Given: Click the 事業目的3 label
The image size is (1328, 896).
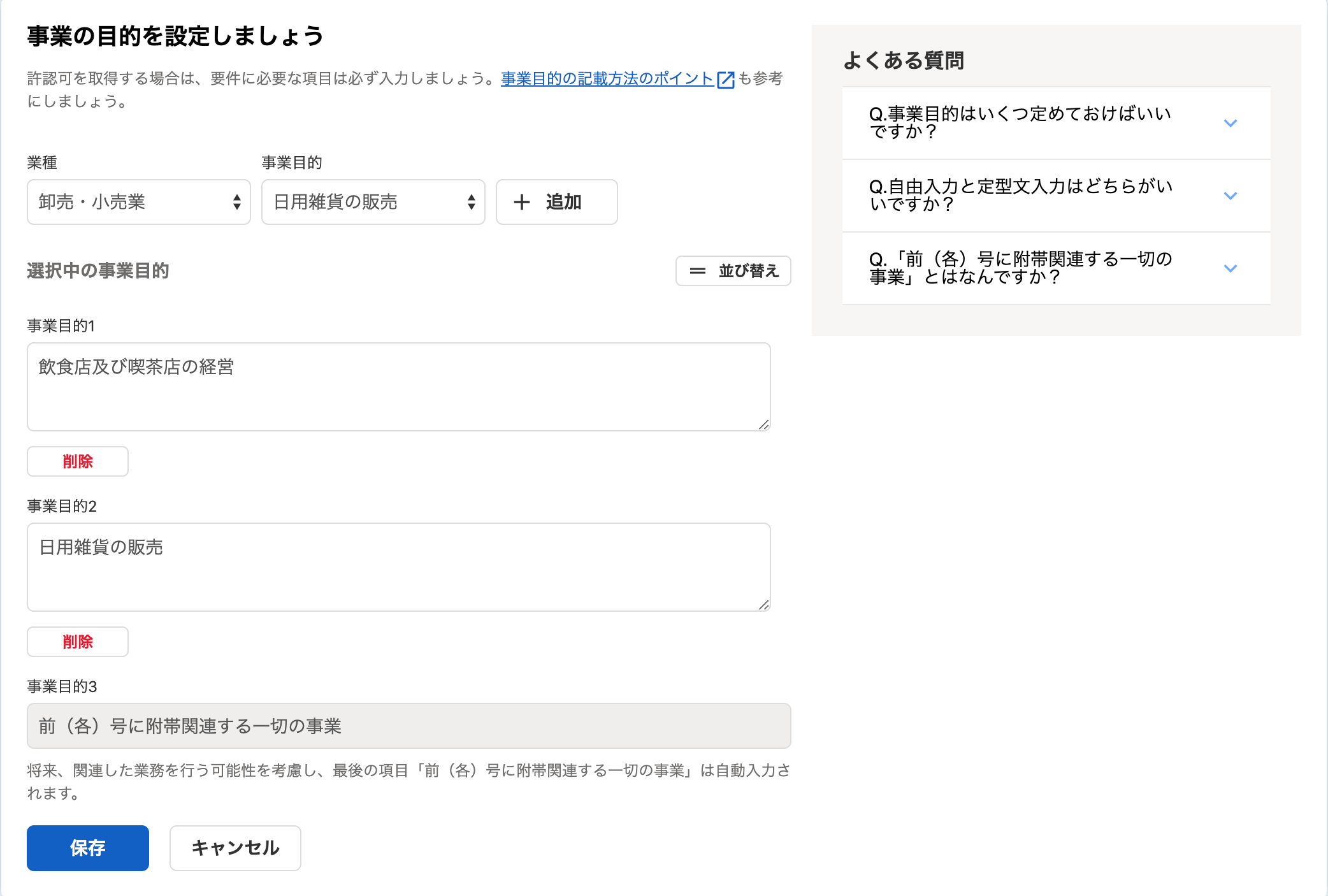Looking at the screenshot, I should pos(62,686).
